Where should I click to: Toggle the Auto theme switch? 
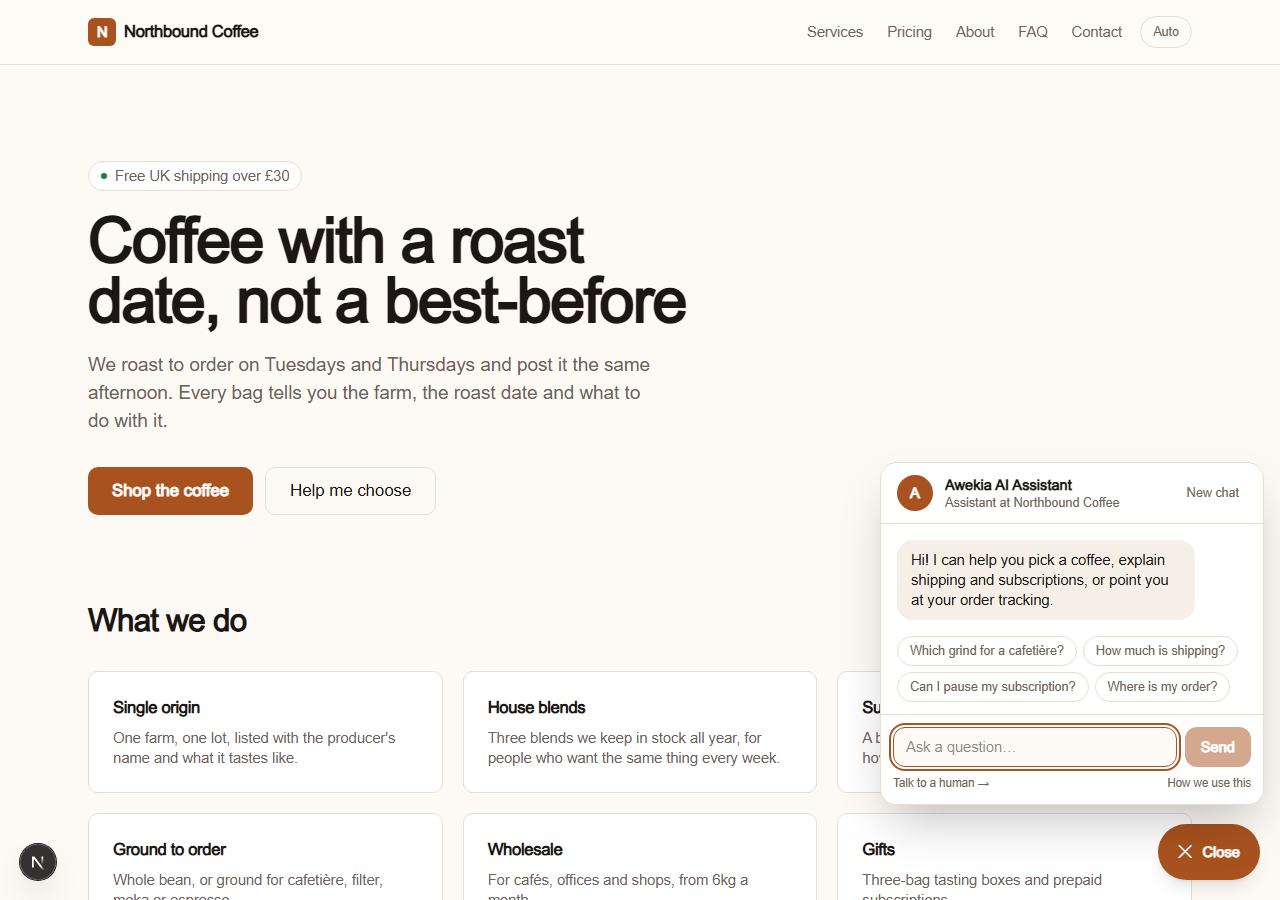point(1166,32)
